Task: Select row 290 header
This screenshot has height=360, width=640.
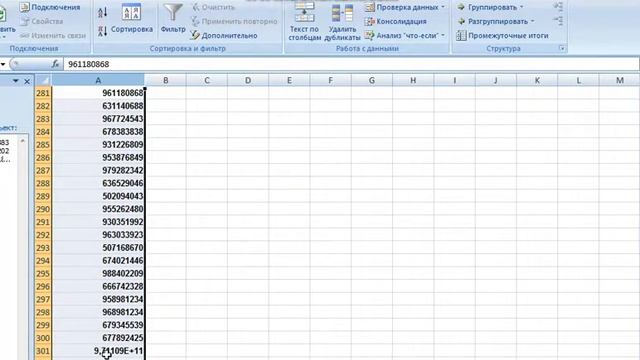Action: point(43,209)
